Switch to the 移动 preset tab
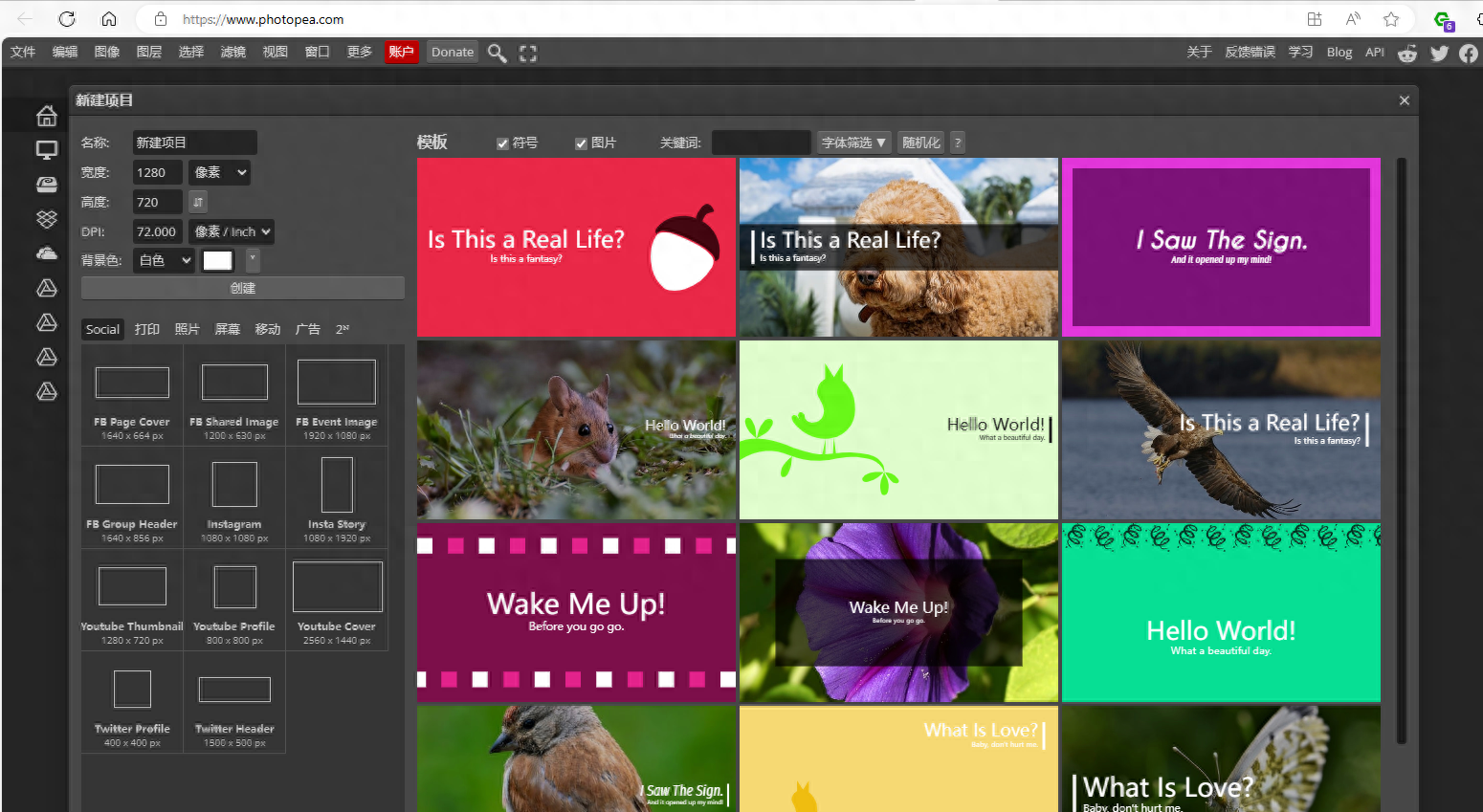Screen dimensions: 1483x812 [x=268, y=329]
